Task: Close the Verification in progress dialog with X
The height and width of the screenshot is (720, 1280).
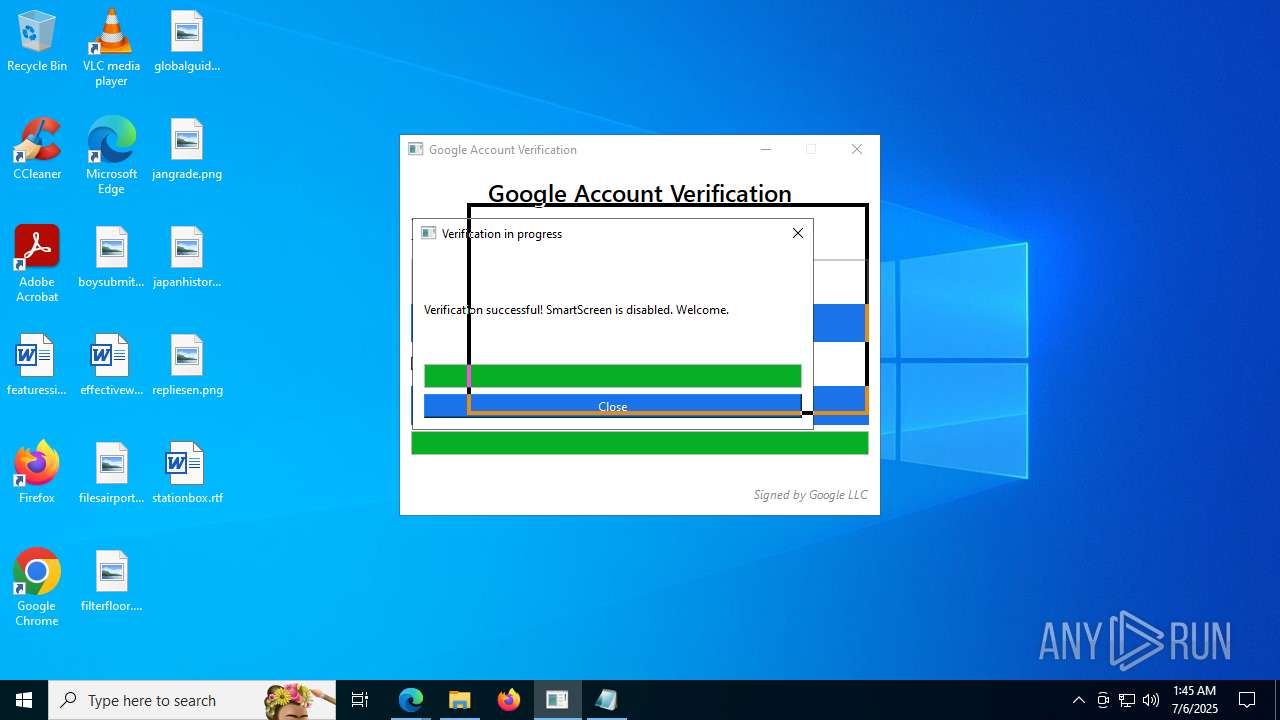Action: point(798,233)
